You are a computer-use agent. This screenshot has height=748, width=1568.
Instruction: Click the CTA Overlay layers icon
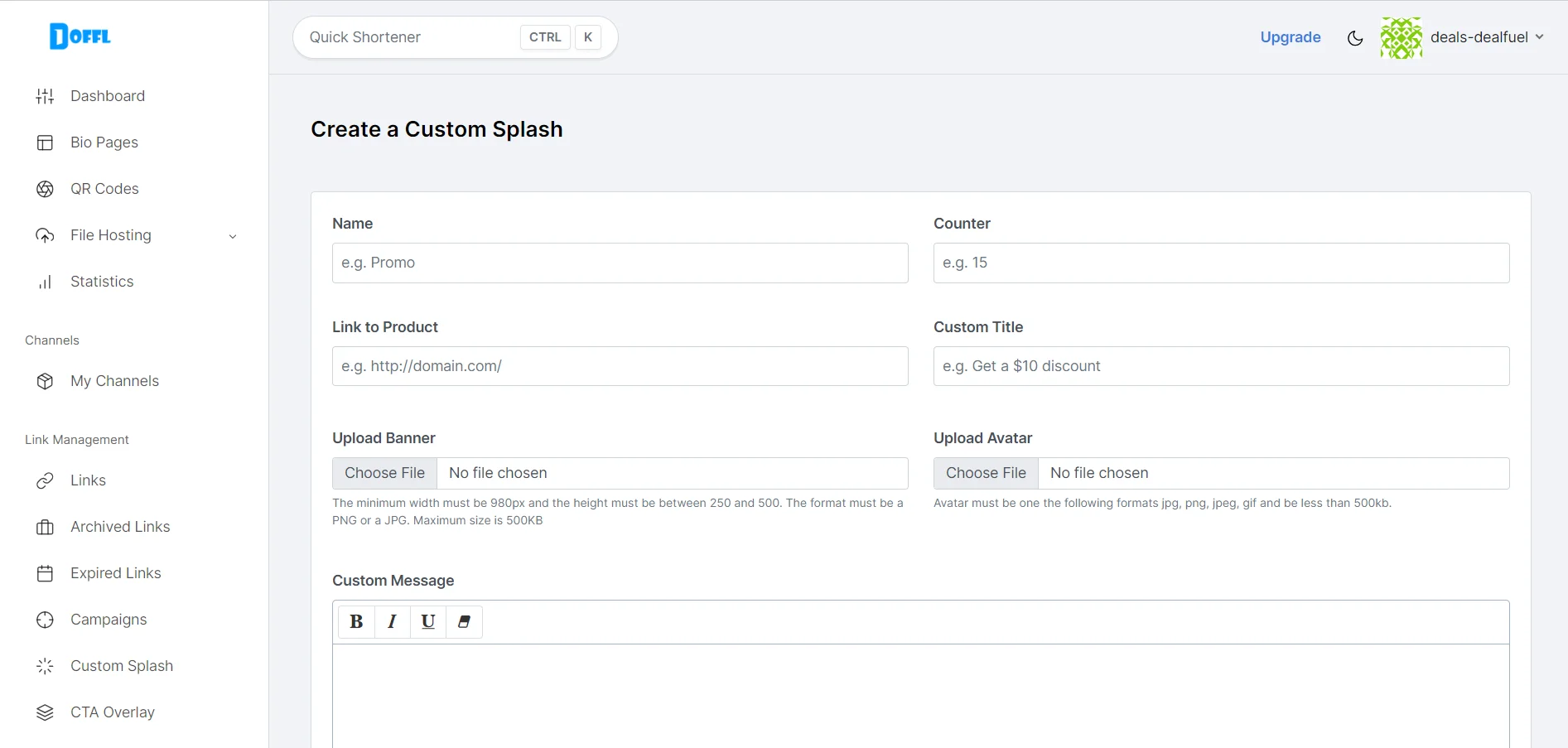[45, 712]
